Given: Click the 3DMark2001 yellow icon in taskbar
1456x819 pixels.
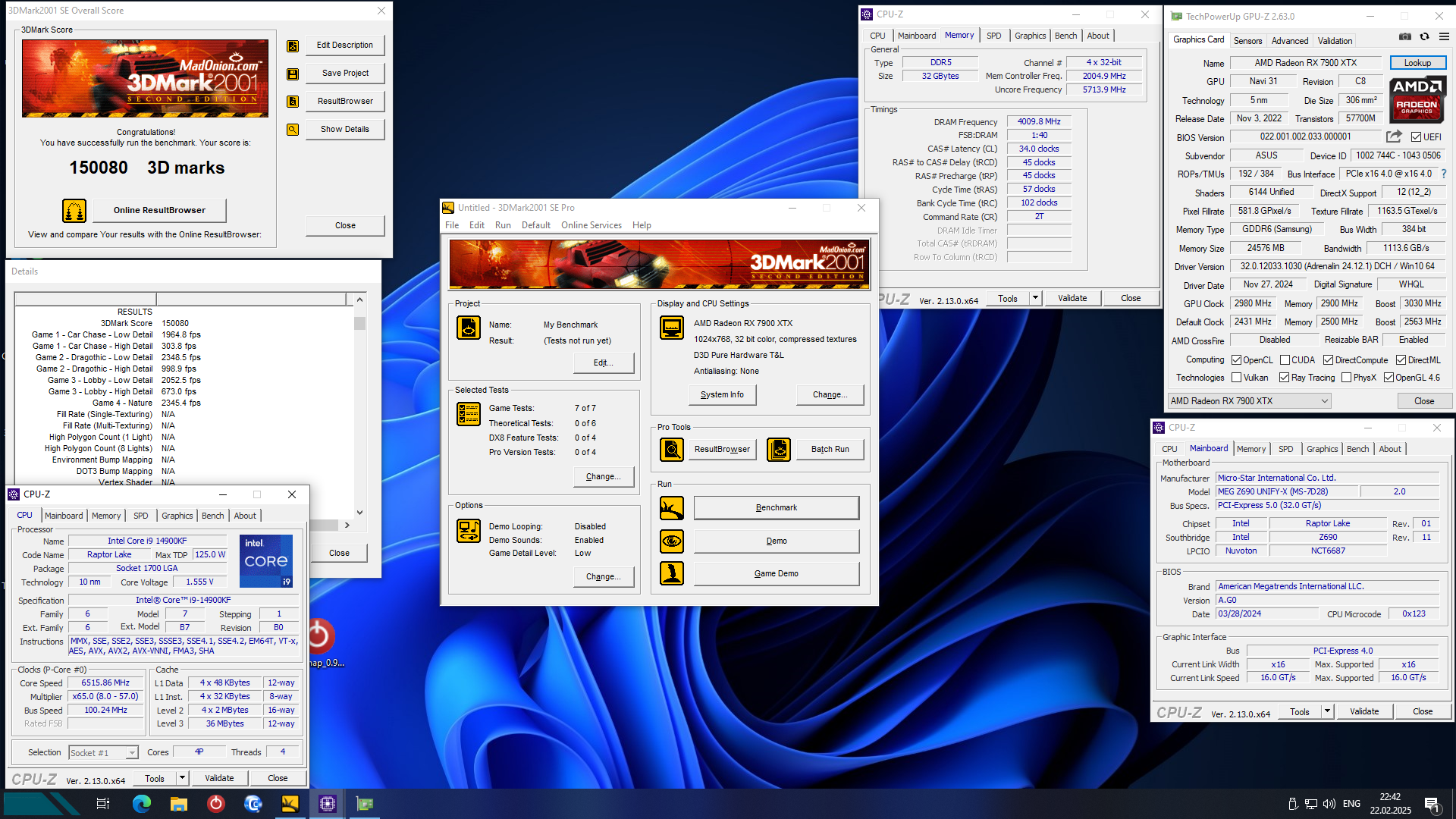Looking at the screenshot, I should pyautogui.click(x=290, y=804).
